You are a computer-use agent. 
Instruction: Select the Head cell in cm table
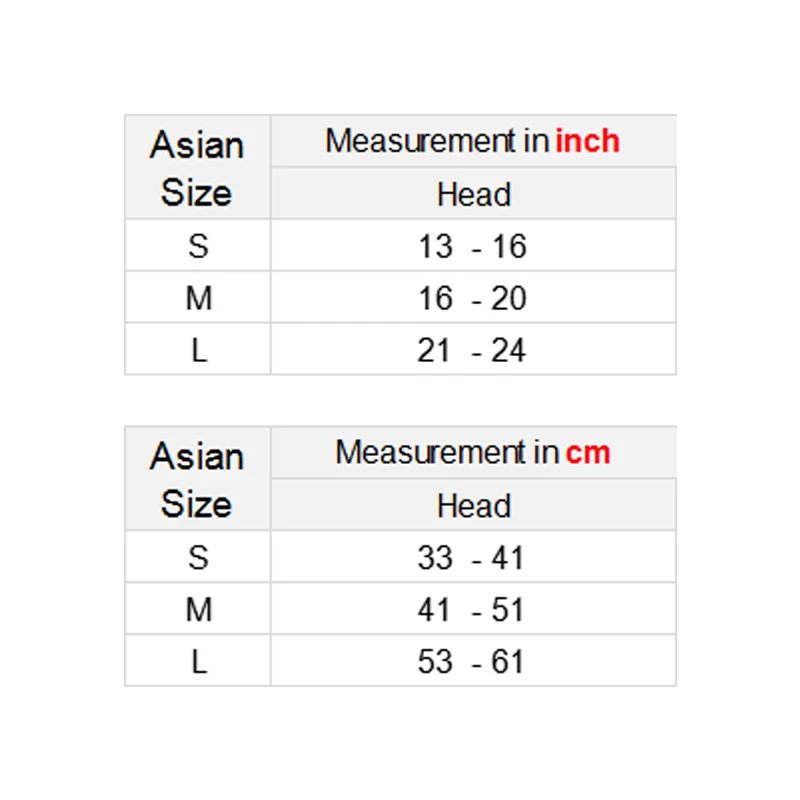473,506
